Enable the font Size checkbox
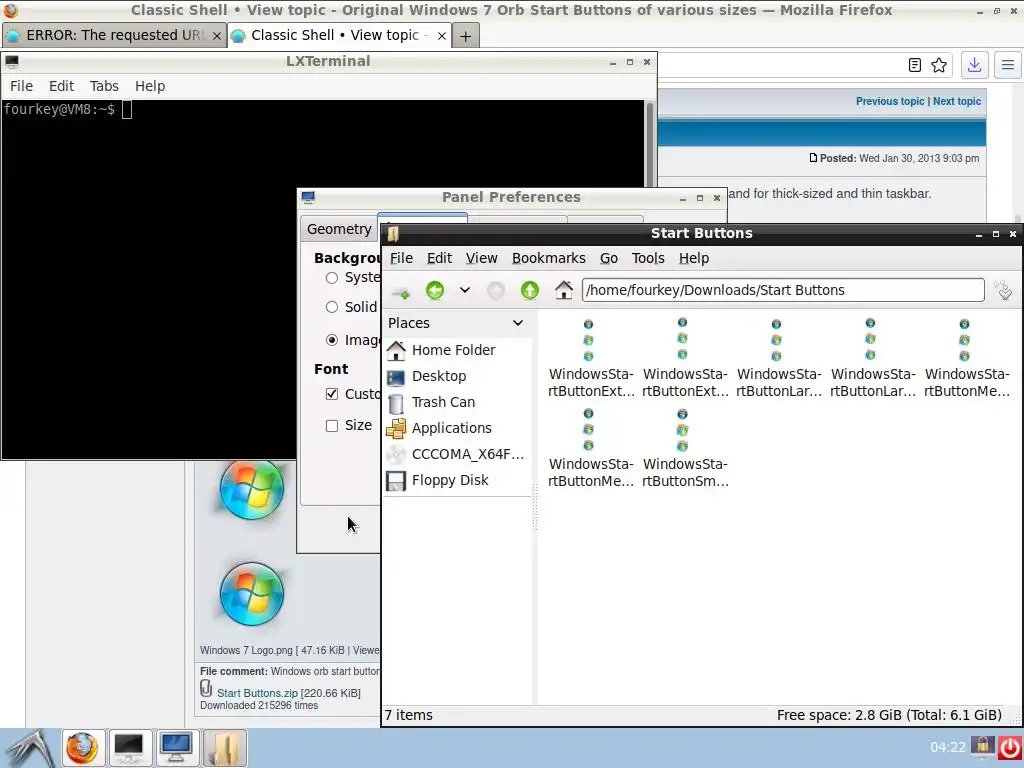 coord(332,426)
